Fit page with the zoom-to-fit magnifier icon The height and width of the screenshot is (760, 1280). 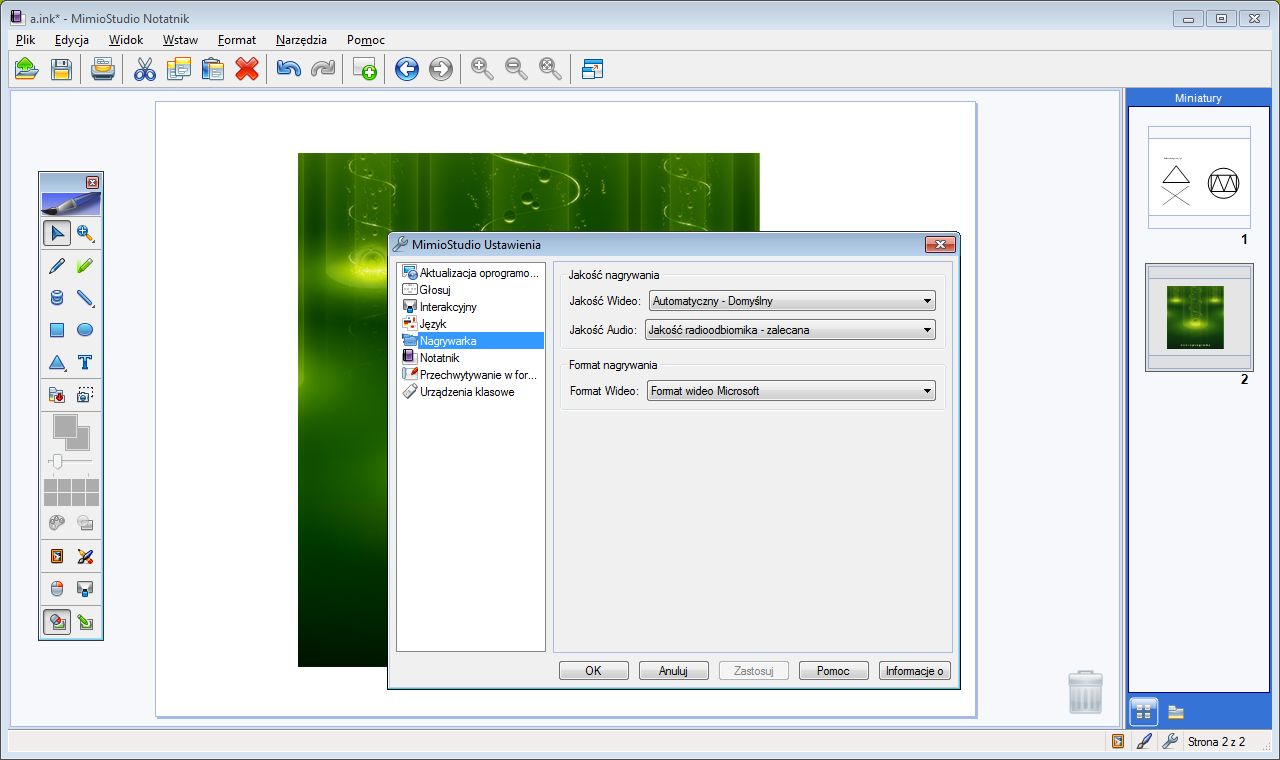click(551, 69)
